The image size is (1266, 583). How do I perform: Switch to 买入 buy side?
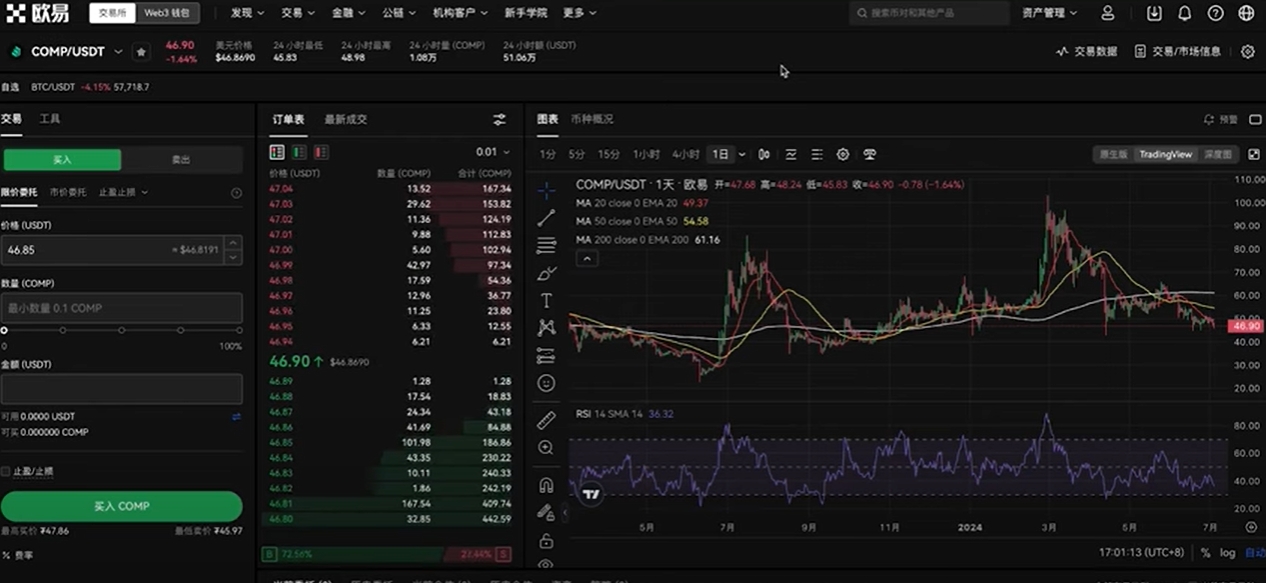pyautogui.click(x=62, y=160)
